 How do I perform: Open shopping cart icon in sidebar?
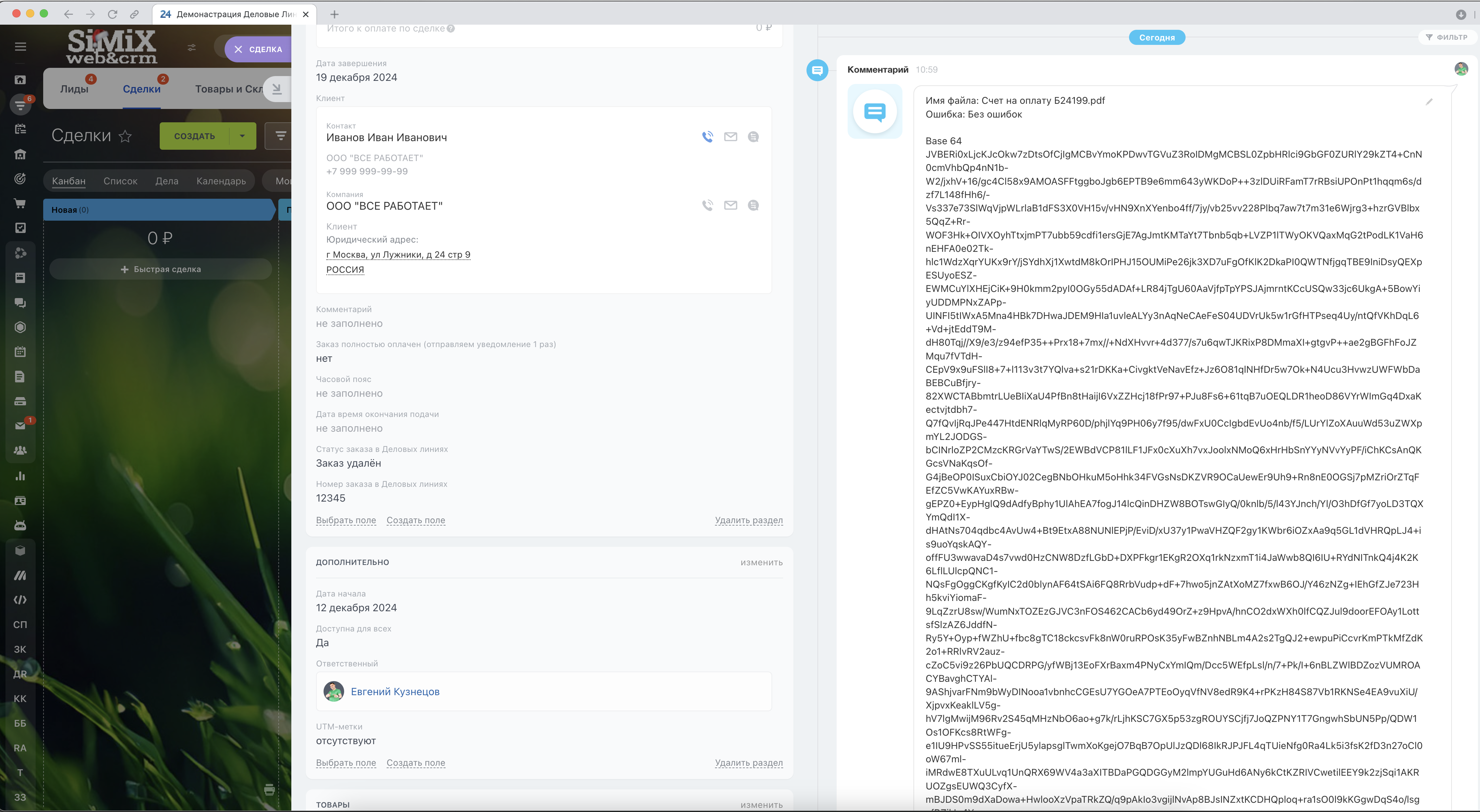(20, 203)
